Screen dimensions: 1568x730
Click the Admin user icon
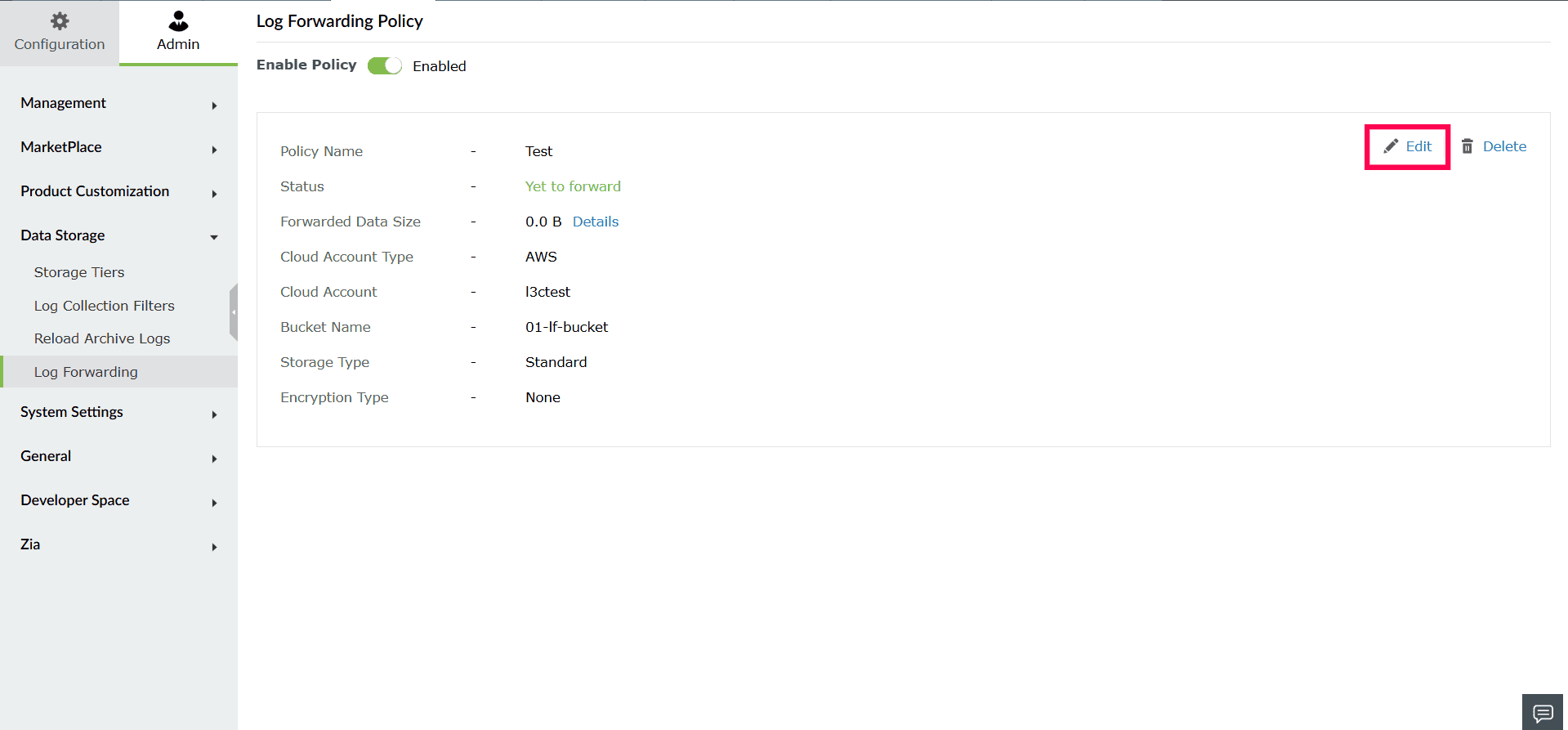tap(178, 20)
